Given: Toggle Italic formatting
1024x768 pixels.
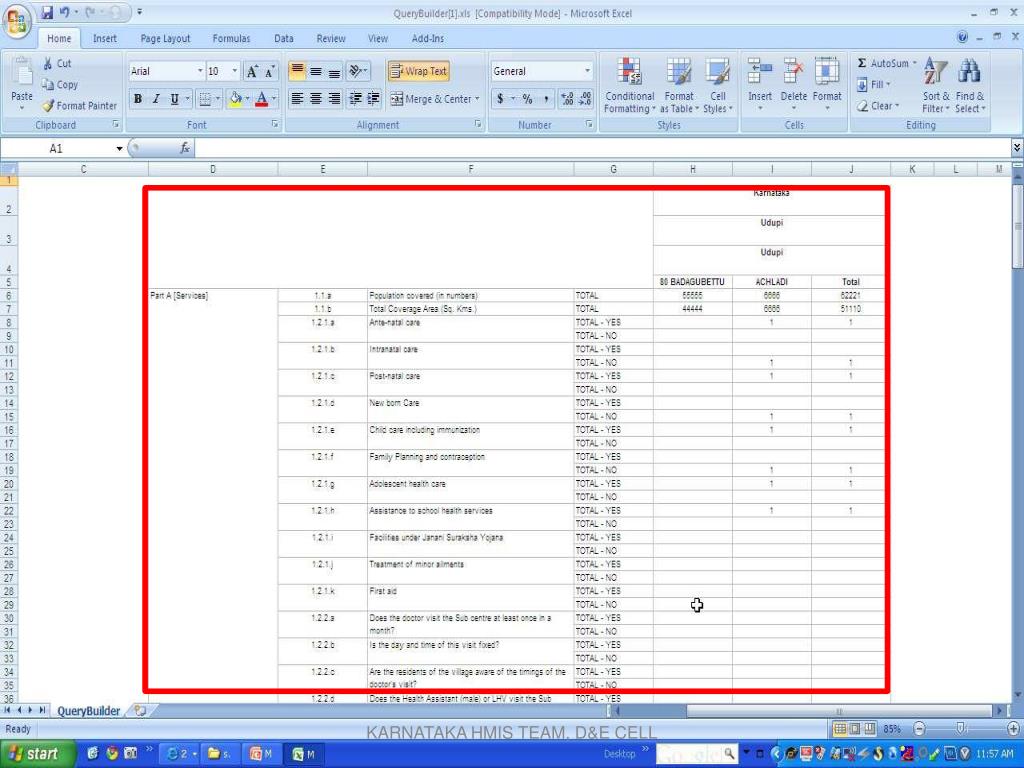Looking at the screenshot, I should click(x=156, y=99).
